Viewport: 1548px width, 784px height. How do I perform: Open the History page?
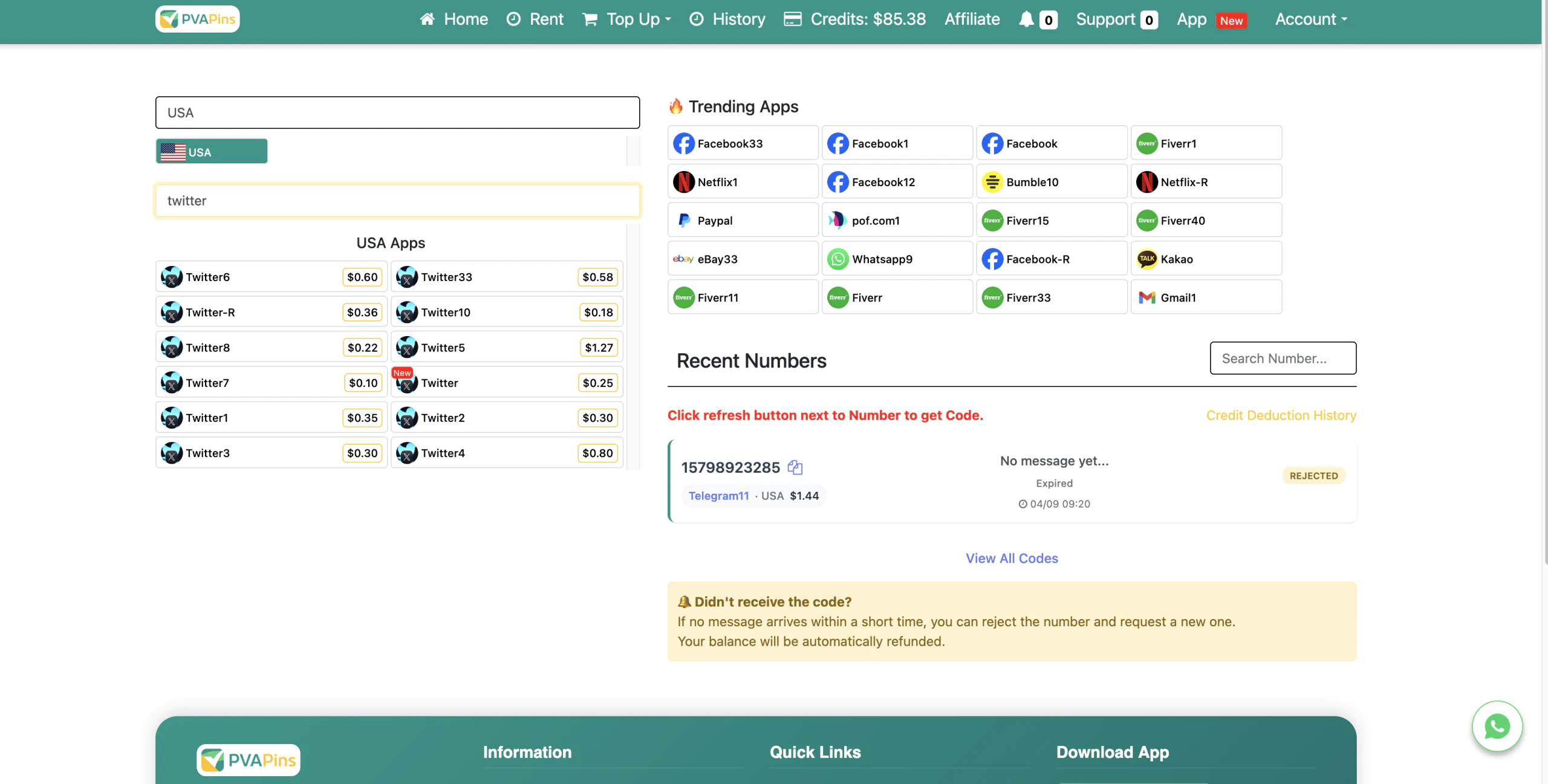(x=727, y=19)
